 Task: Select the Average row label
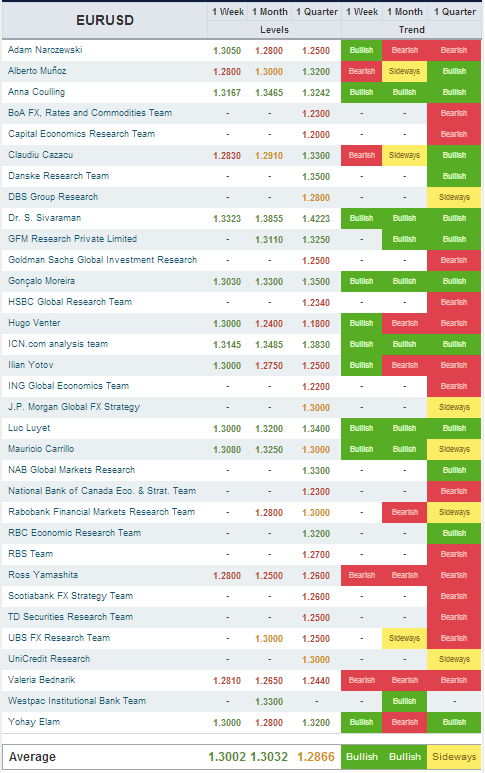click(32, 757)
